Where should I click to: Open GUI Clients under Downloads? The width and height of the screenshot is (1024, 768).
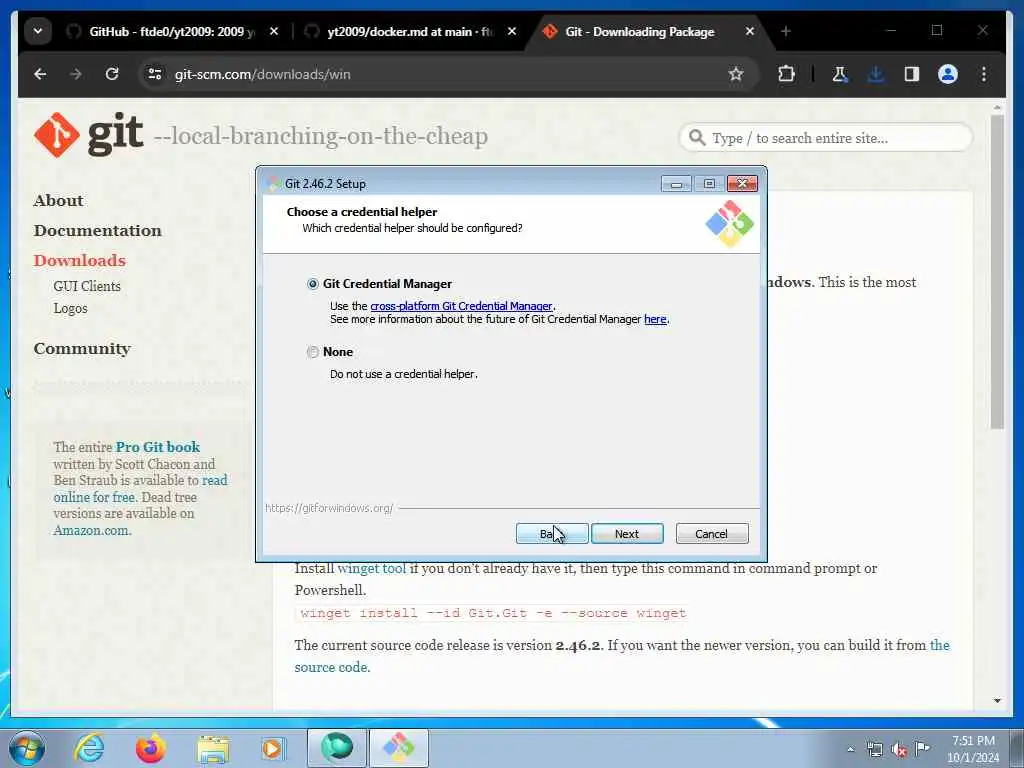pos(87,286)
